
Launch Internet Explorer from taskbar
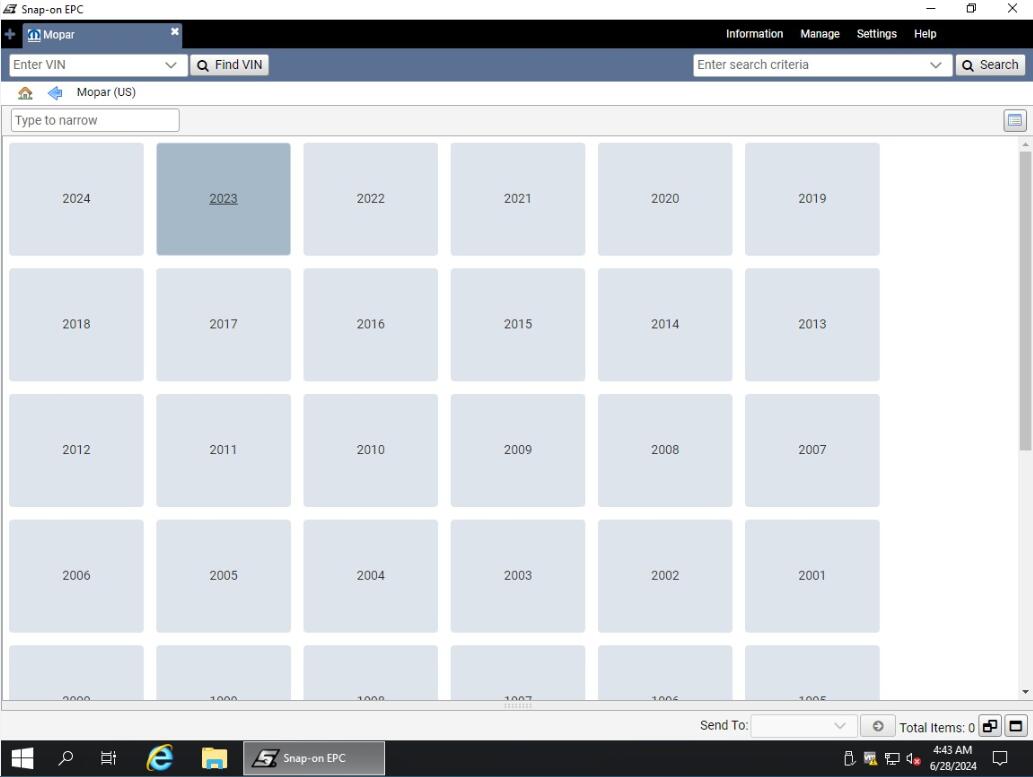click(x=160, y=759)
